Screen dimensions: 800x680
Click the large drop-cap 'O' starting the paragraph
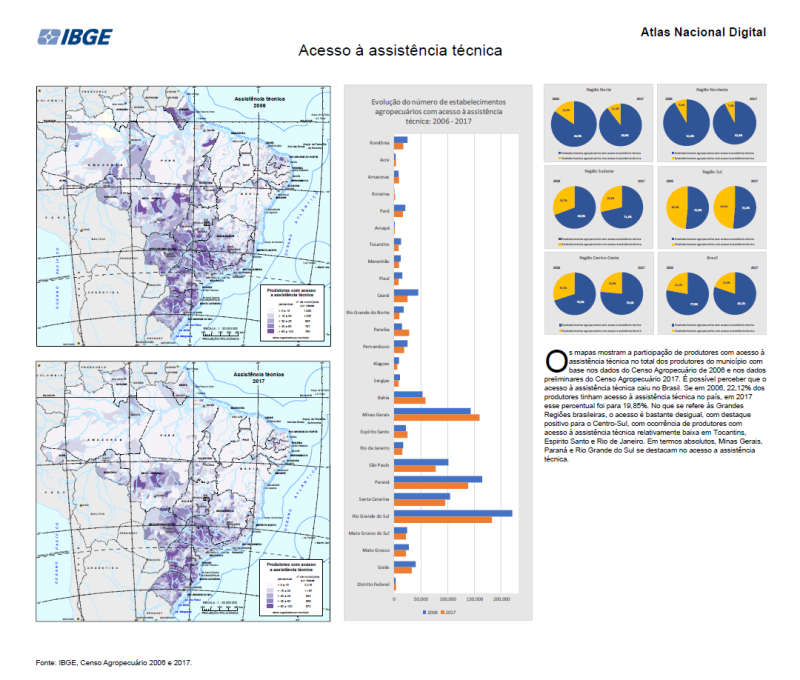click(556, 361)
